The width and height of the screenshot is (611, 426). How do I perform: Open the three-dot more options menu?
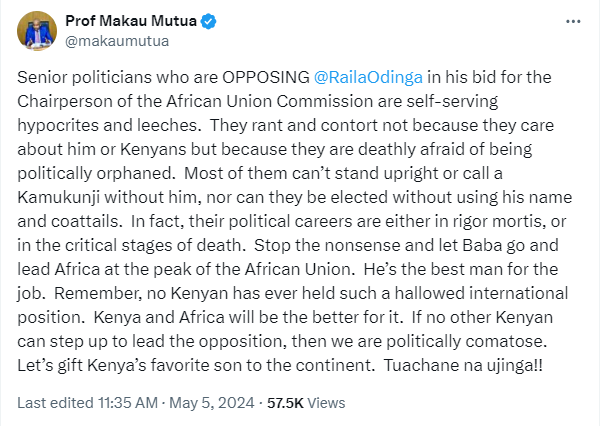(x=573, y=22)
